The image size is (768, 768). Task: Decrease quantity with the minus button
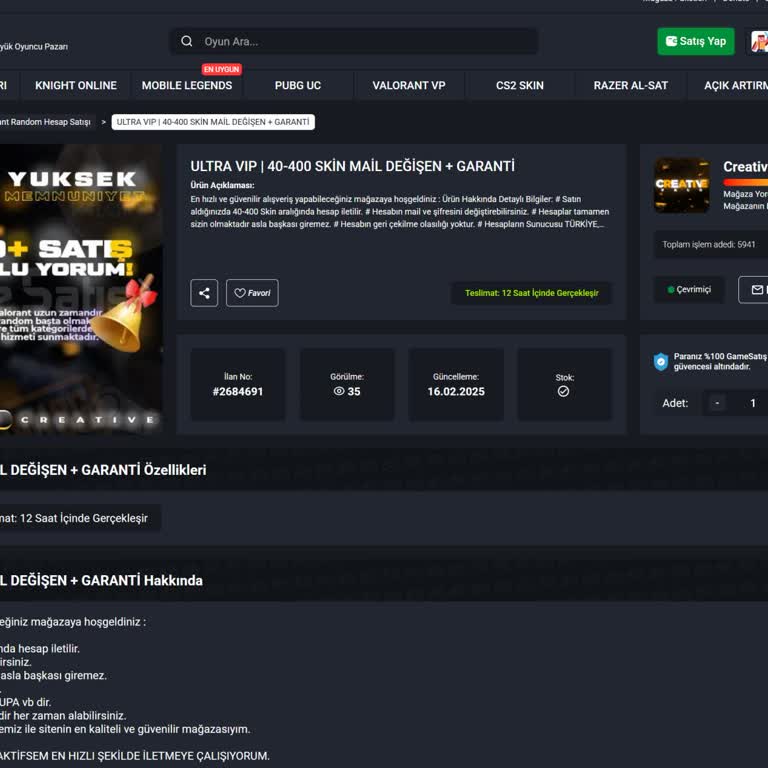717,403
